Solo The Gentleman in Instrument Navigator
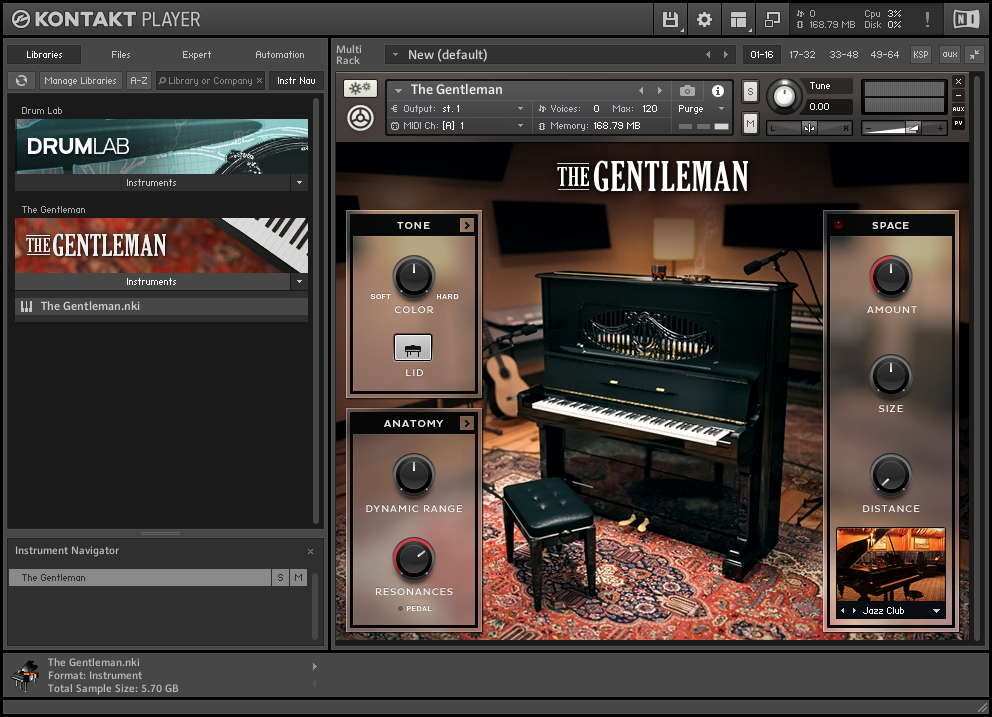This screenshot has height=717, width=992. 280,577
